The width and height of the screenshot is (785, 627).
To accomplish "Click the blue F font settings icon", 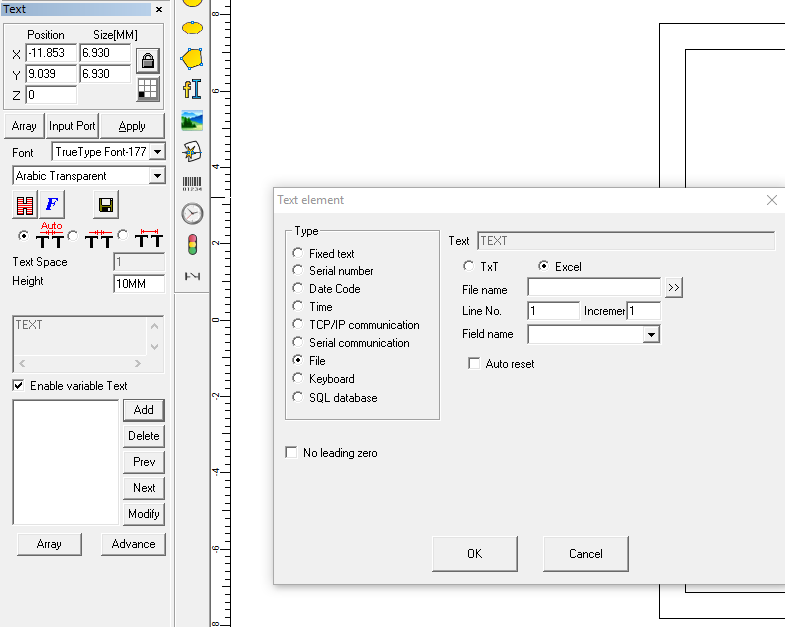I will (52, 205).
